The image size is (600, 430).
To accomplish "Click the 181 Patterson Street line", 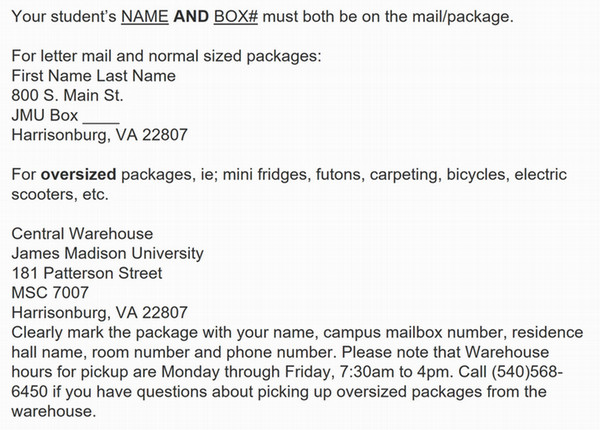I will 86,272.
